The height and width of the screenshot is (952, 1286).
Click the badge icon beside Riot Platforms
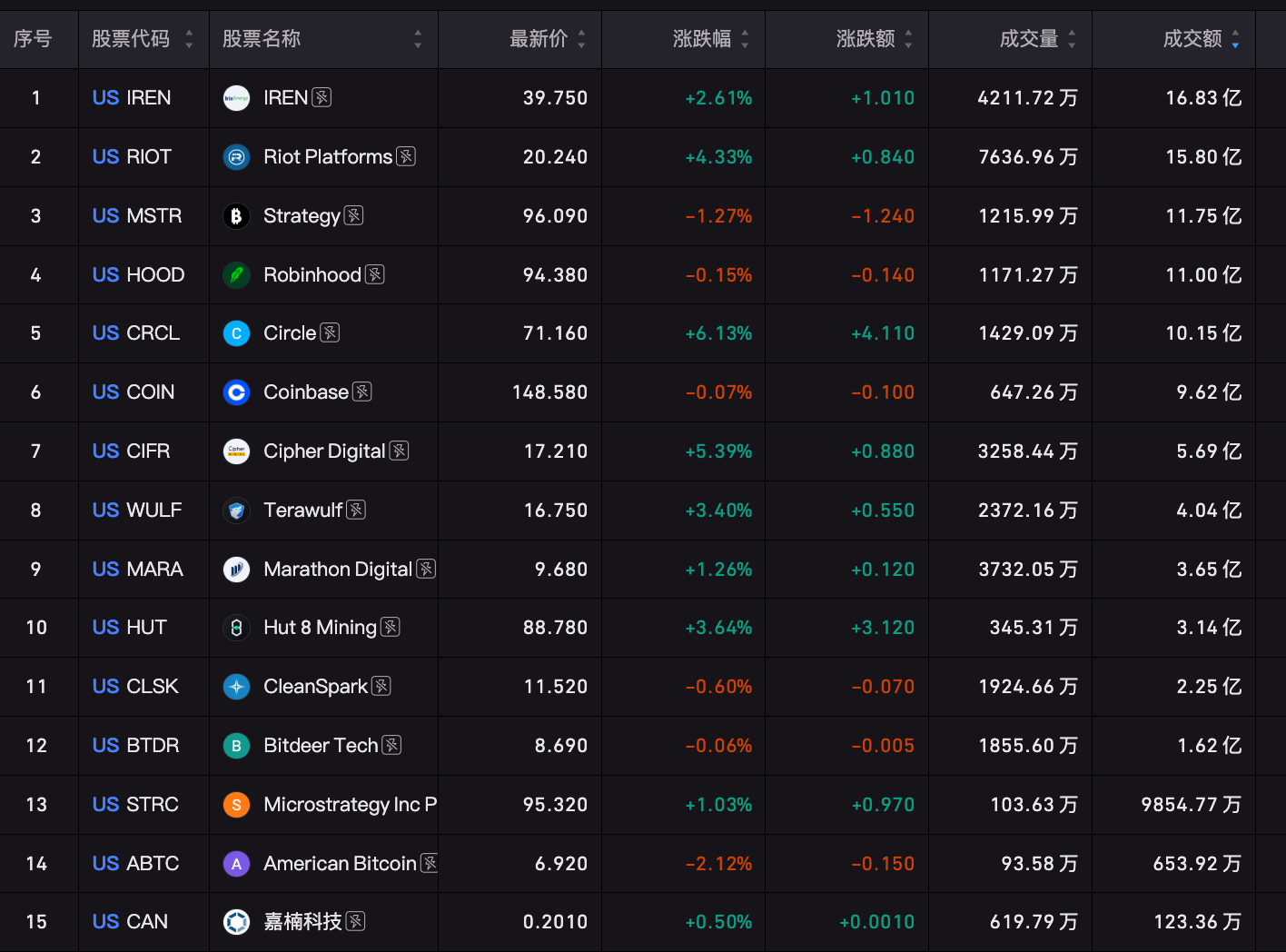click(x=406, y=156)
